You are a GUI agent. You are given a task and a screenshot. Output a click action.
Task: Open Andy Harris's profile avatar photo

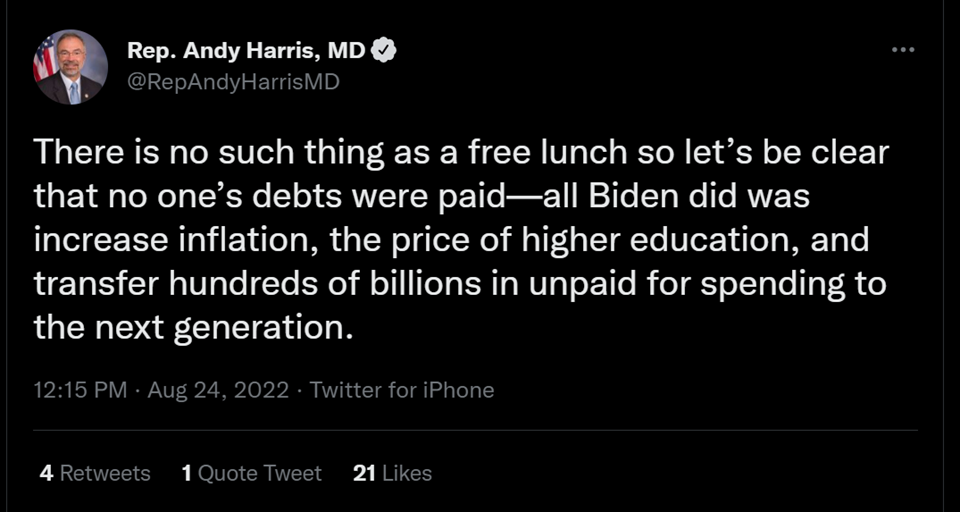coord(70,67)
